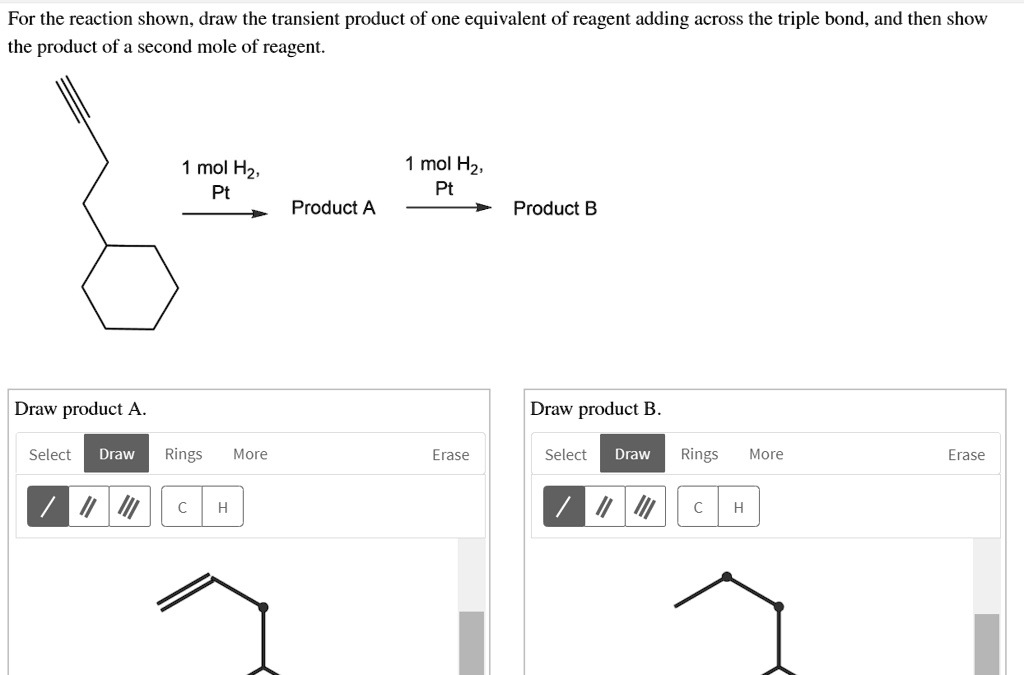Image resolution: width=1024 pixels, height=675 pixels.
Task: Click Erase in the product A sketcher
Action: pos(450,454)
